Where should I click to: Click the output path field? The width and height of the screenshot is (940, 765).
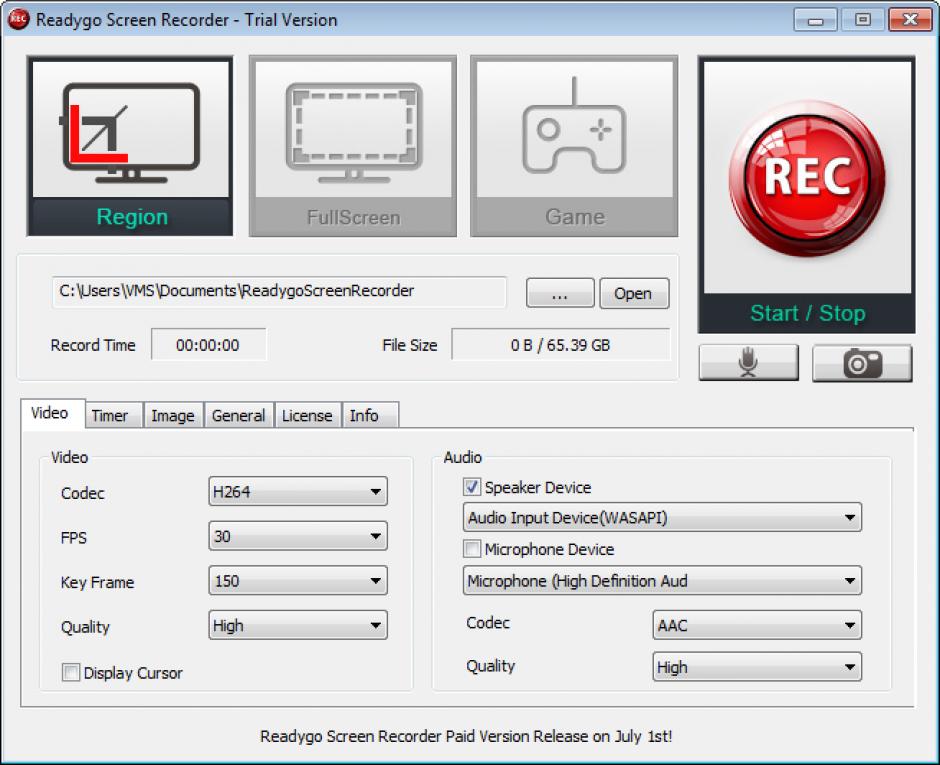[279, 292]
